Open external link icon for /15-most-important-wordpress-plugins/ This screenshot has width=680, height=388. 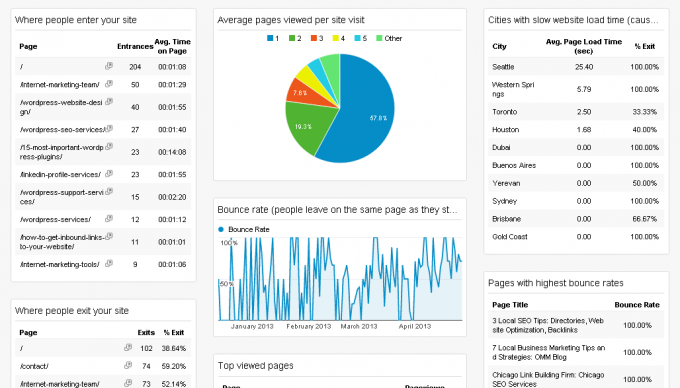[x=109, y=147]
